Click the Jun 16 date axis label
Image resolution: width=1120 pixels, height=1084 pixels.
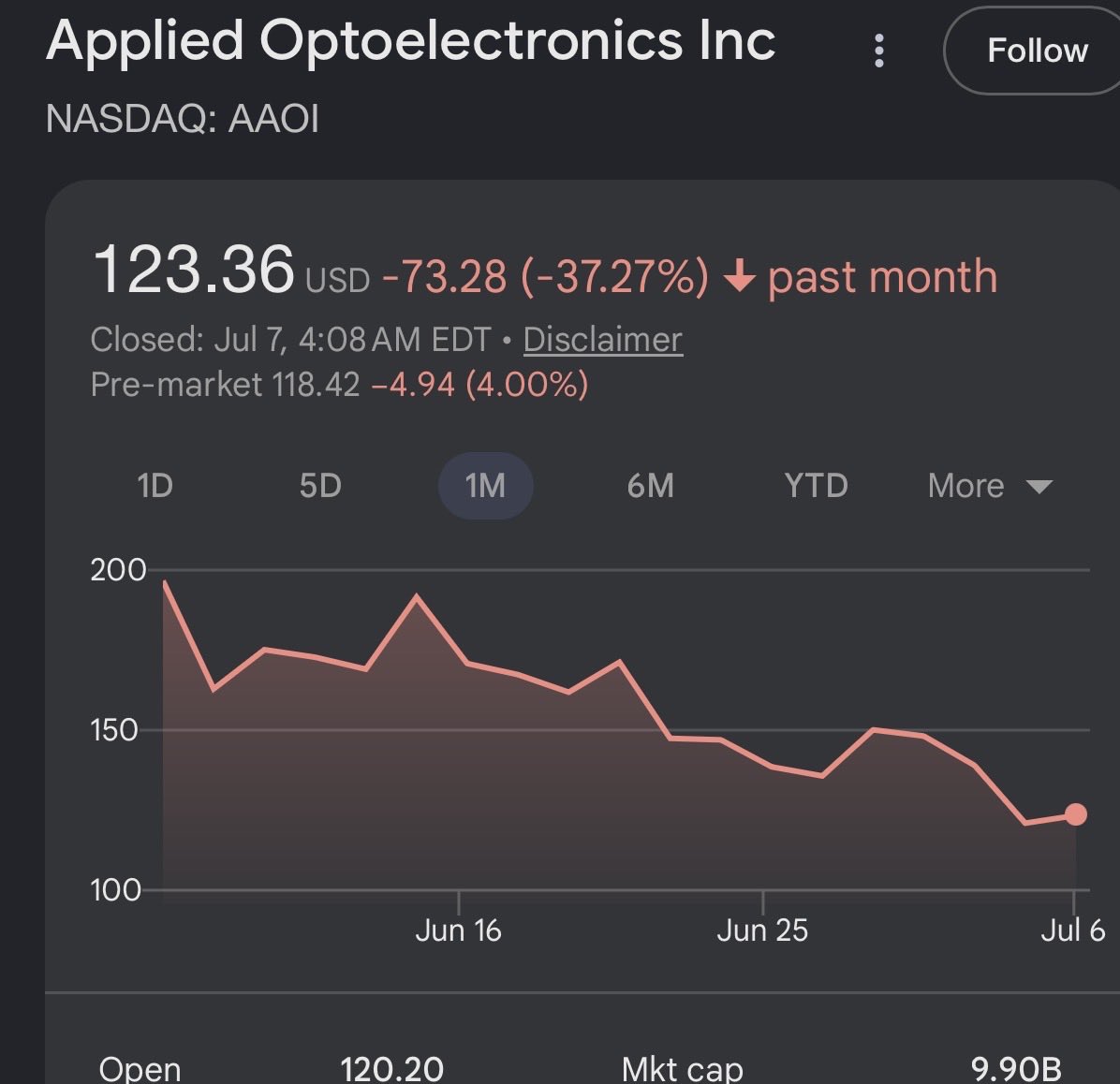[458, 930]
